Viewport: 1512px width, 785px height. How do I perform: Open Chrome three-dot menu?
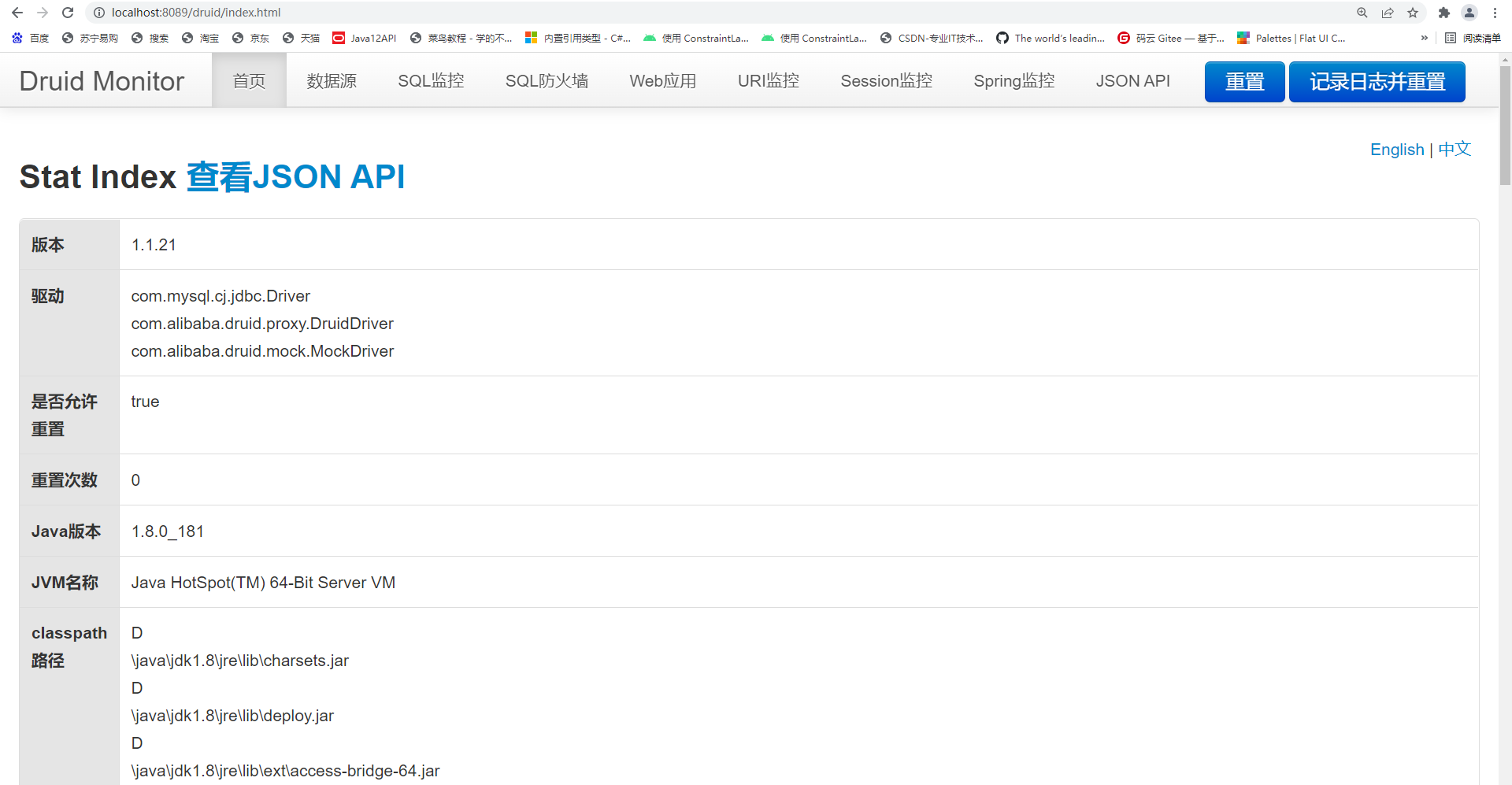click(x=1495, y=13)
